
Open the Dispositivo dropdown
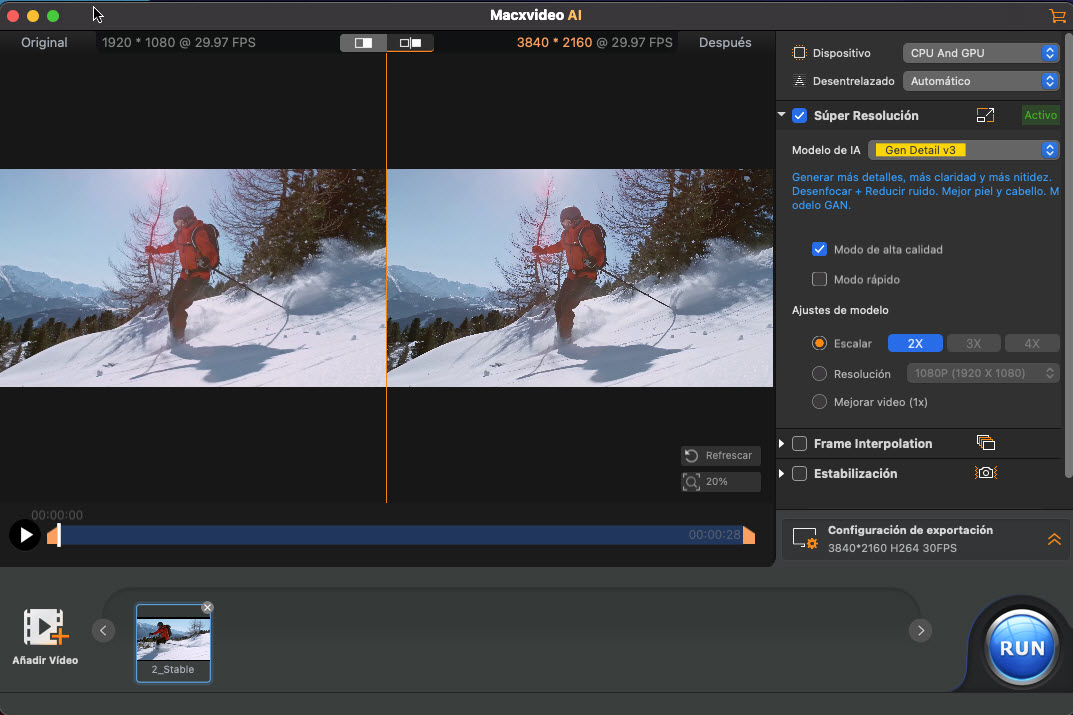tap(980, 53)
